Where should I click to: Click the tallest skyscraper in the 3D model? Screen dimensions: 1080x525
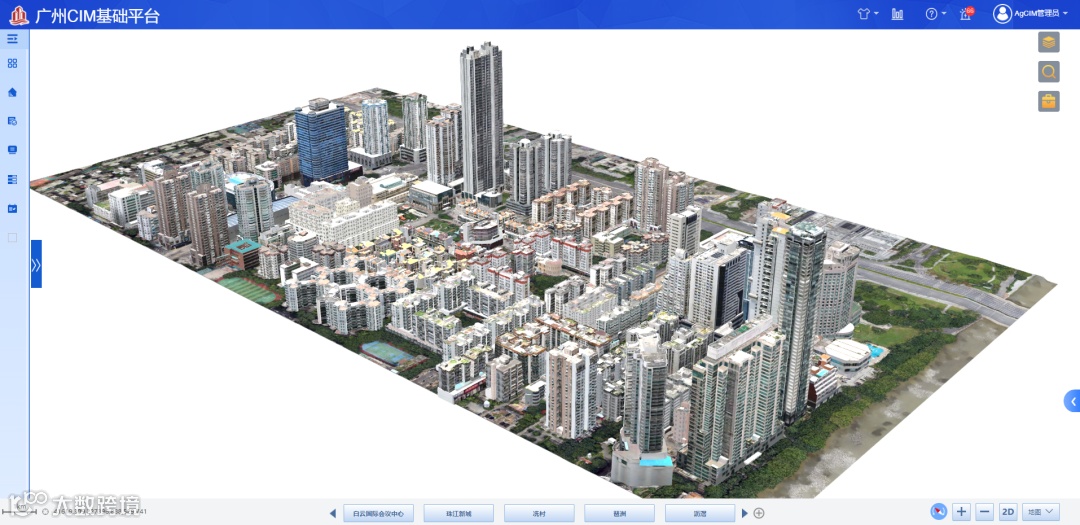point(481,117)
